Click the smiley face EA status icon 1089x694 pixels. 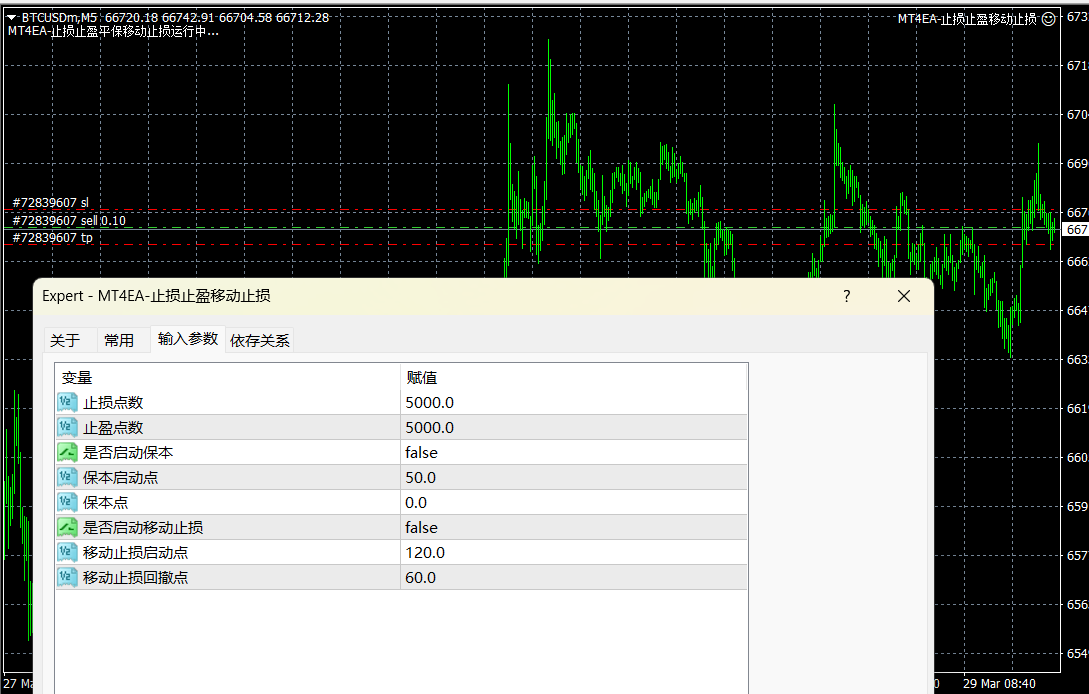pyautogui.click(x=1048, y=18)
